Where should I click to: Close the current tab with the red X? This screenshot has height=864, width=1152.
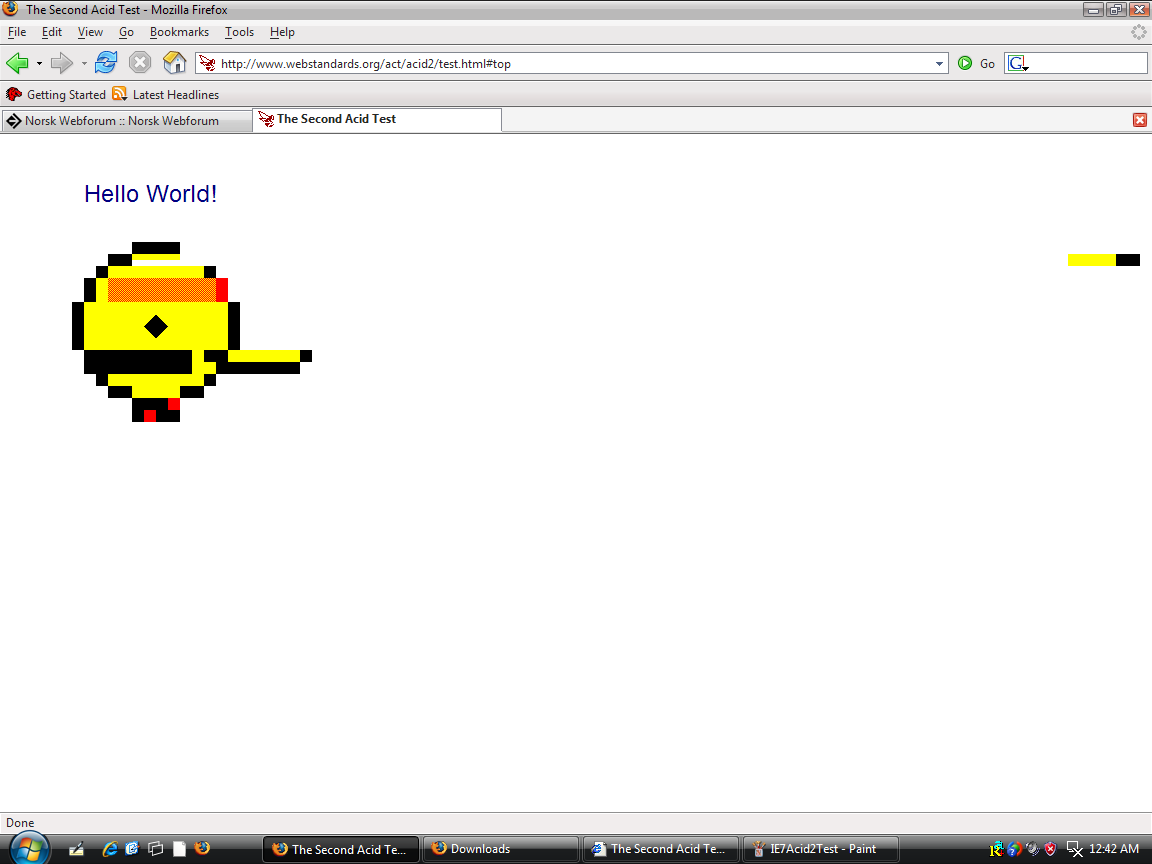pos(1140,120)
